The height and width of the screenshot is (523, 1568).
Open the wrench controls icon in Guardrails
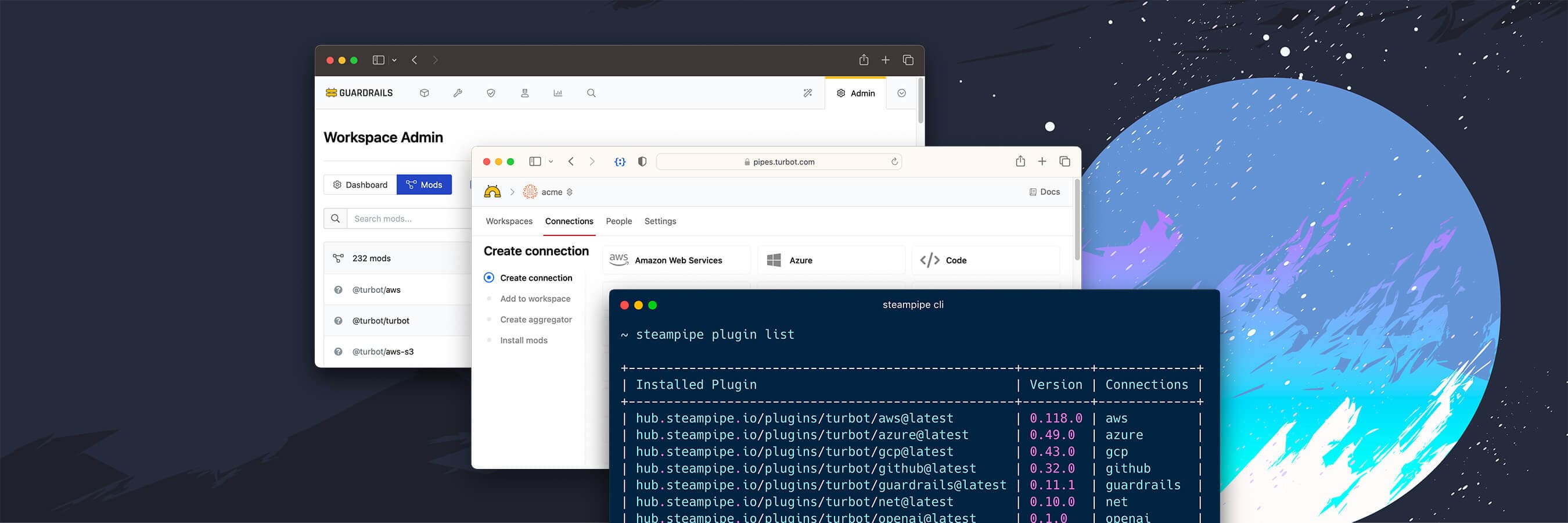point(458,93)
